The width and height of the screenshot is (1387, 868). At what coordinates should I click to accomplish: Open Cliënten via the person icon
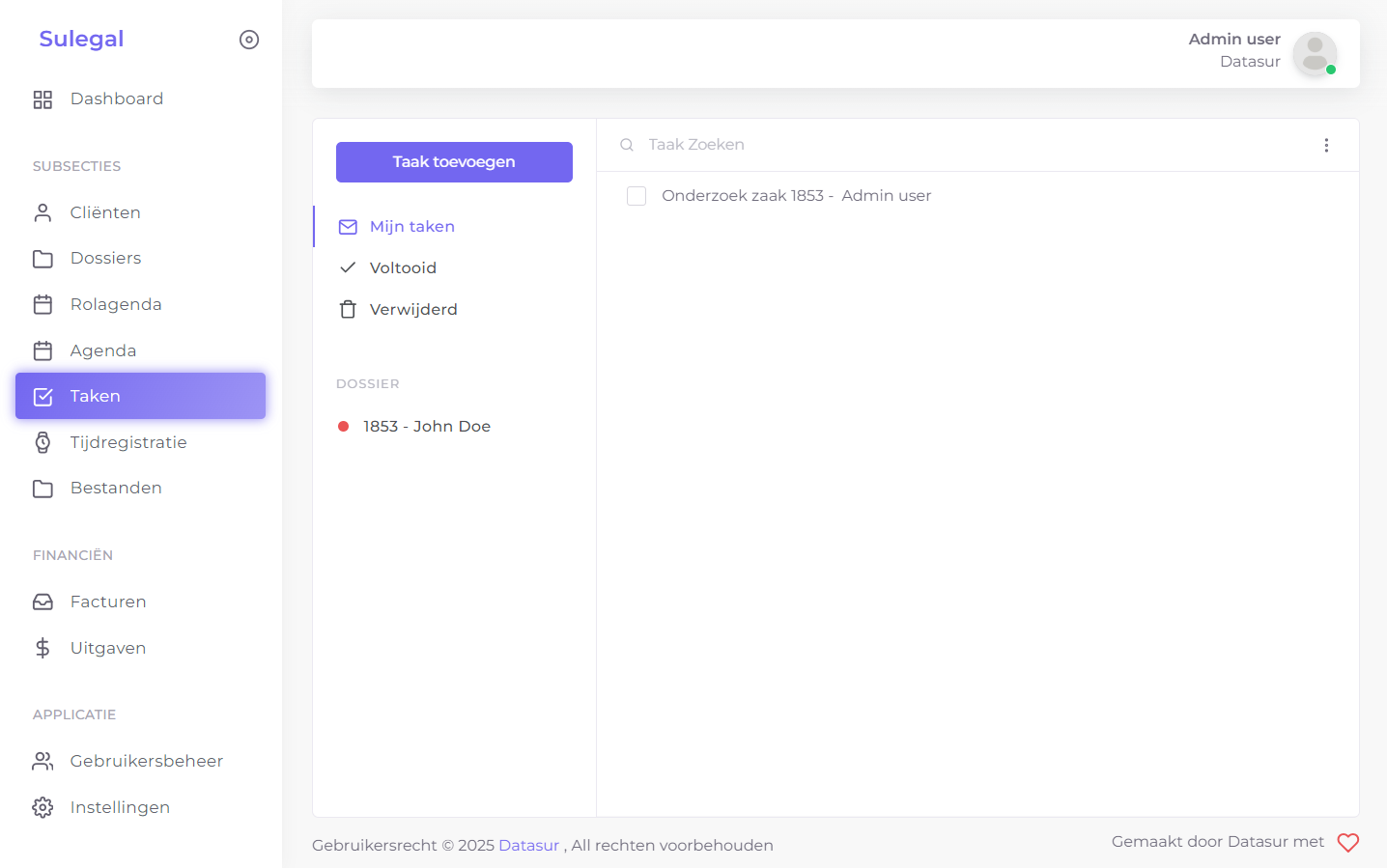pyautogui.click(x=42, y=212)
